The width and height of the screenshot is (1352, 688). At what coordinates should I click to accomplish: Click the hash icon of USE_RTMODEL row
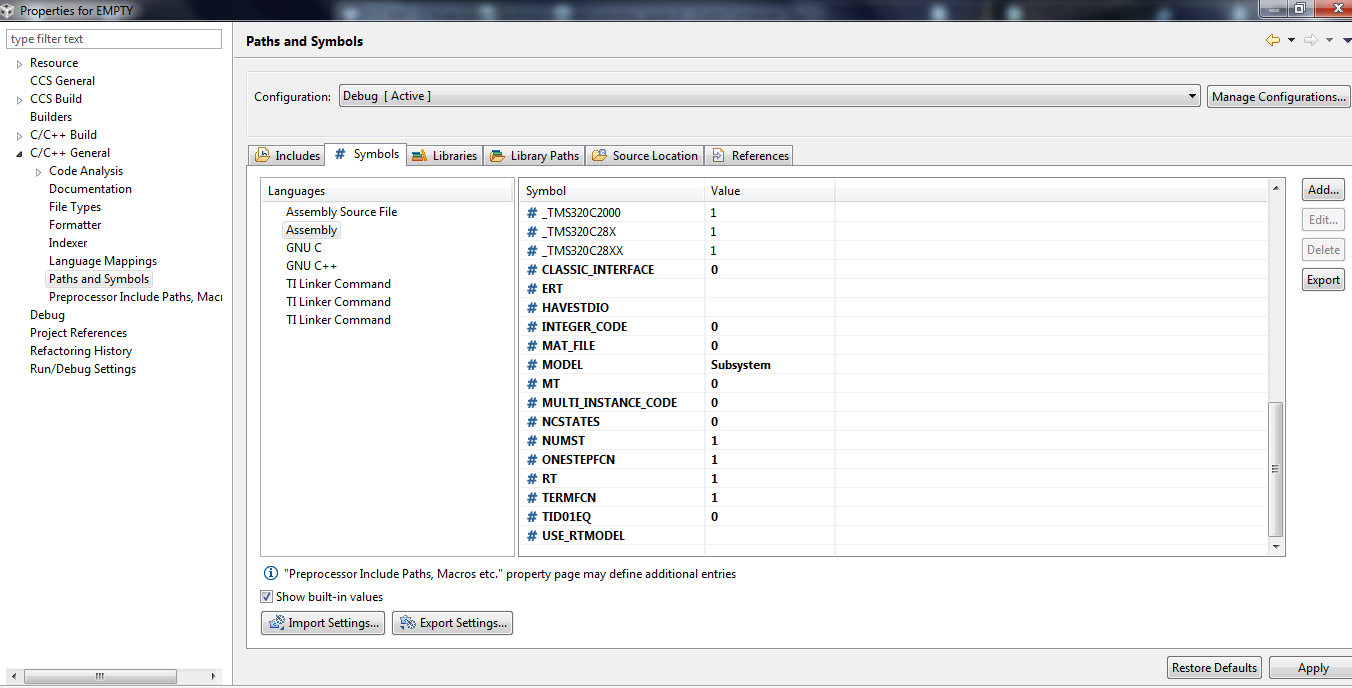pyautogui.click(x=532, y=536)
